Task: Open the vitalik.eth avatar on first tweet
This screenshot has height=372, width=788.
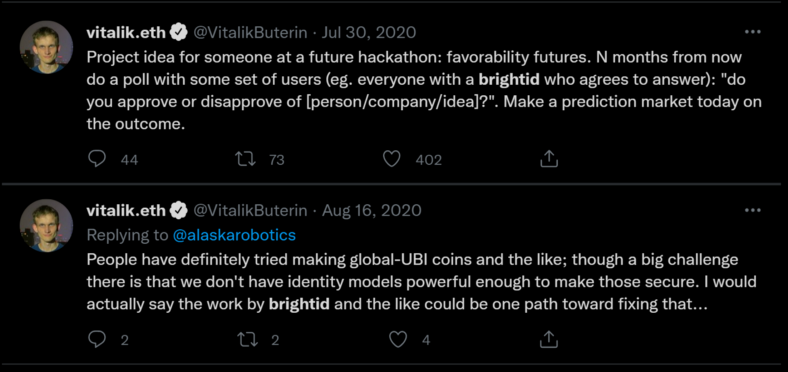Action: coord(46,48)
